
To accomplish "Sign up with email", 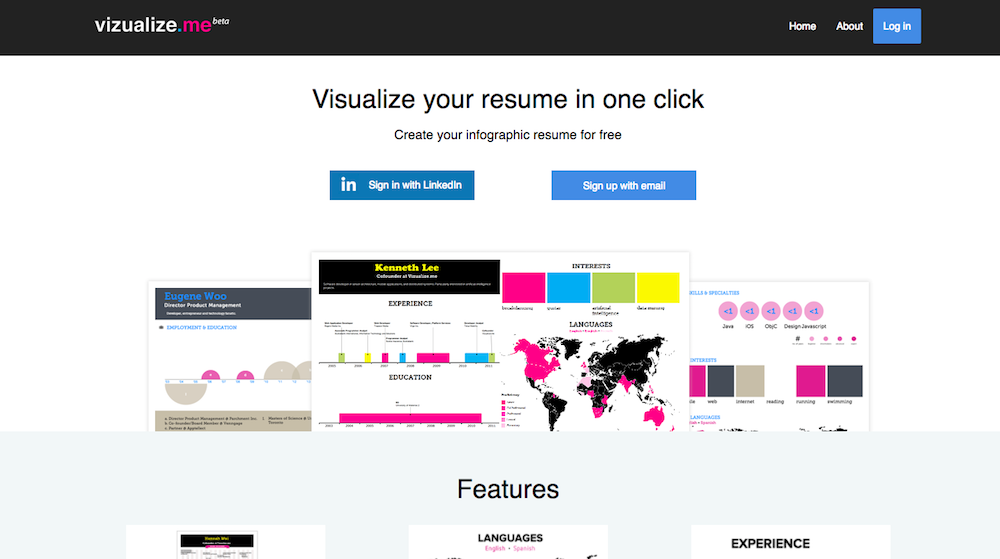I will click(x=623, y=185).
